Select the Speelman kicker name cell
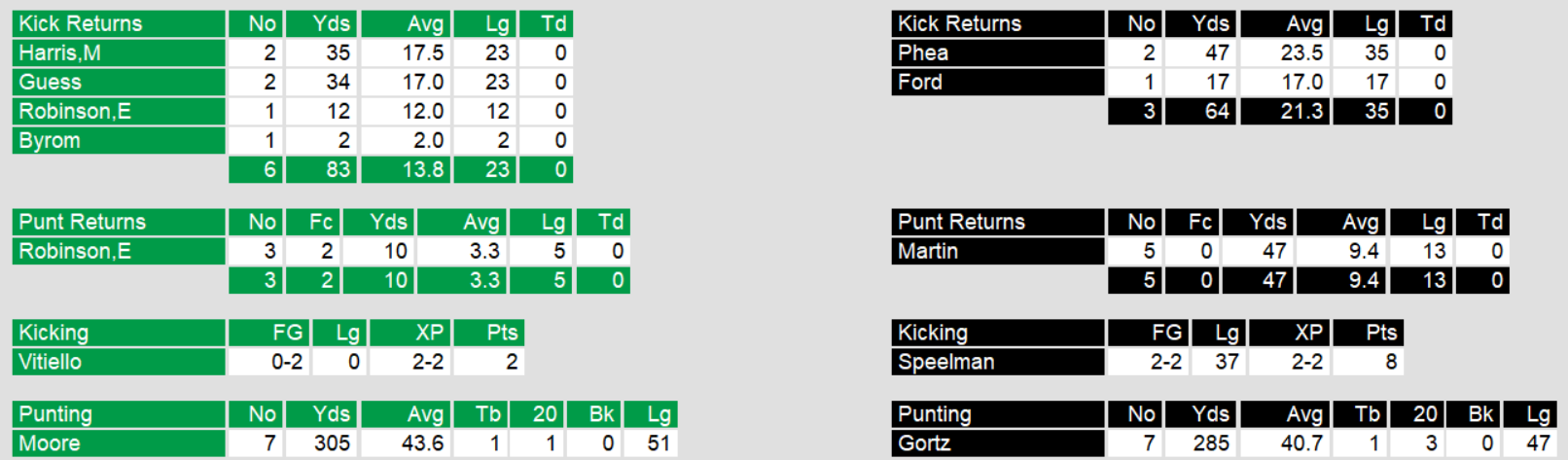Image resolution: width=1568 pixels, height=460 pixels. [x=998, y=362]
